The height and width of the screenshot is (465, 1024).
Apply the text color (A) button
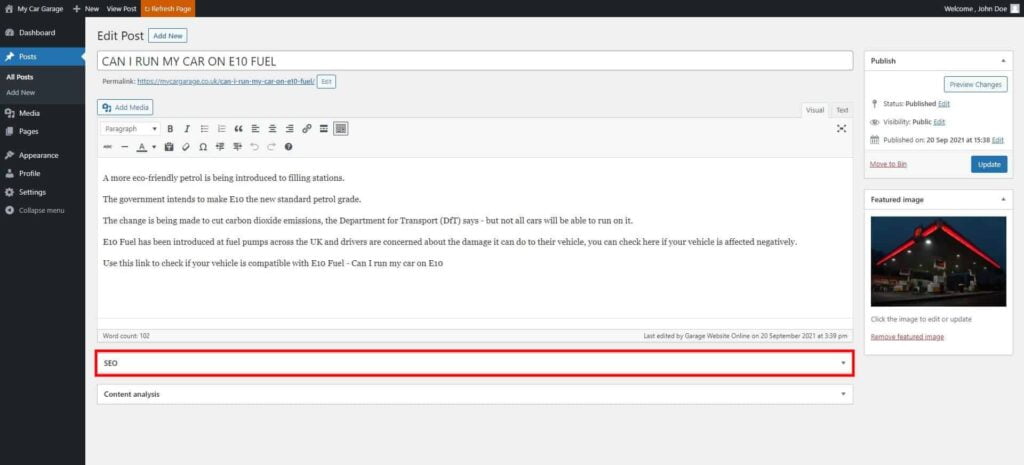pyautogui.click(x=141, y=147)
